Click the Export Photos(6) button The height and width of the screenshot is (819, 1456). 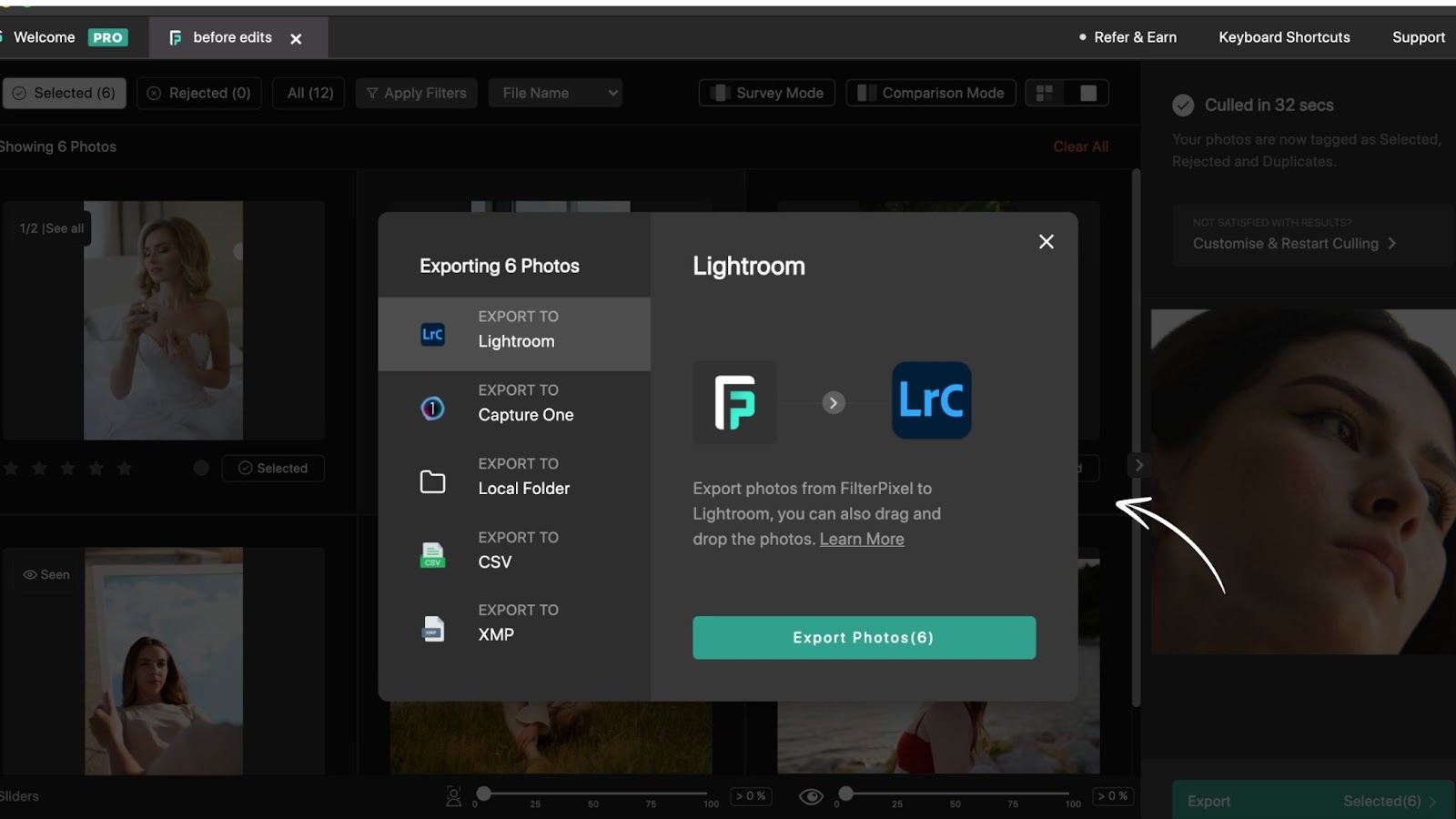click(x=864, y=638)
